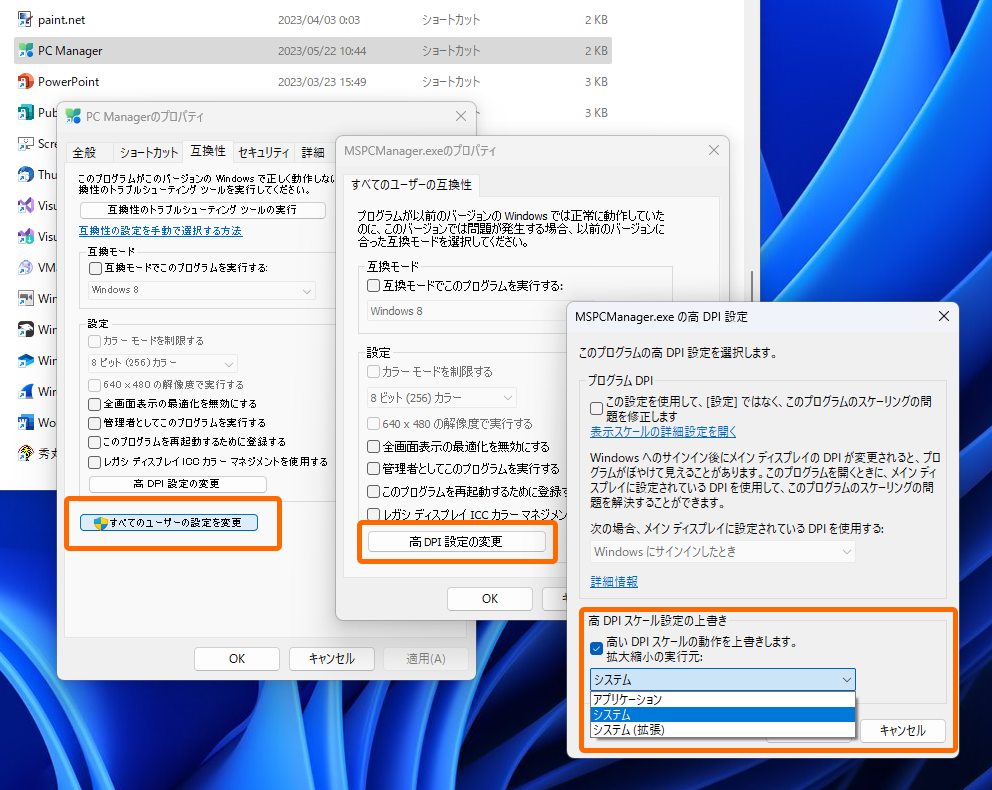Screen dimensions: 992x790
Task: Open 互換性の設定を手動で選択する方法 link
Action: point(160,231)
